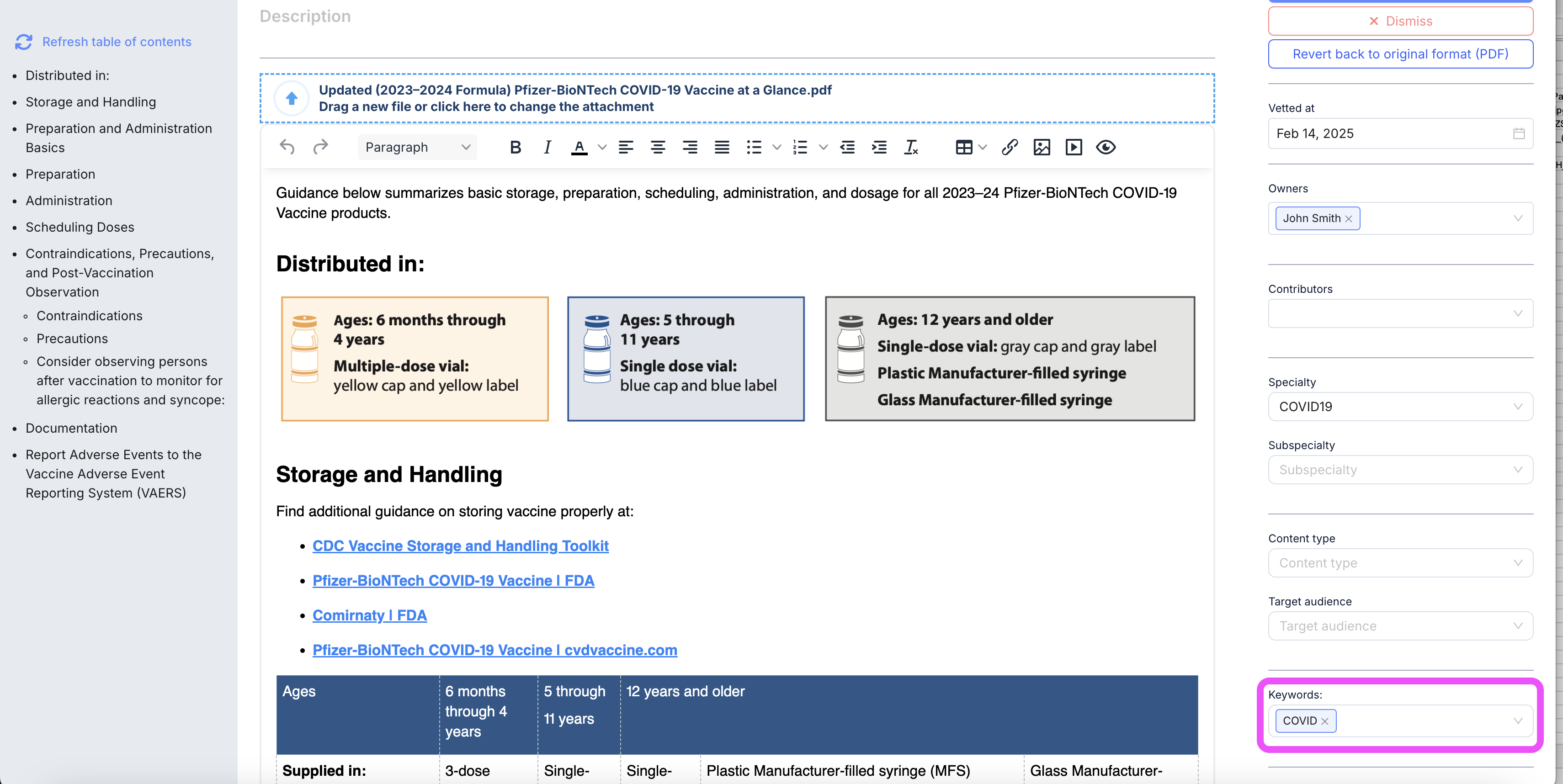
Task: Center align the text
Action: (x=658, y=147)
